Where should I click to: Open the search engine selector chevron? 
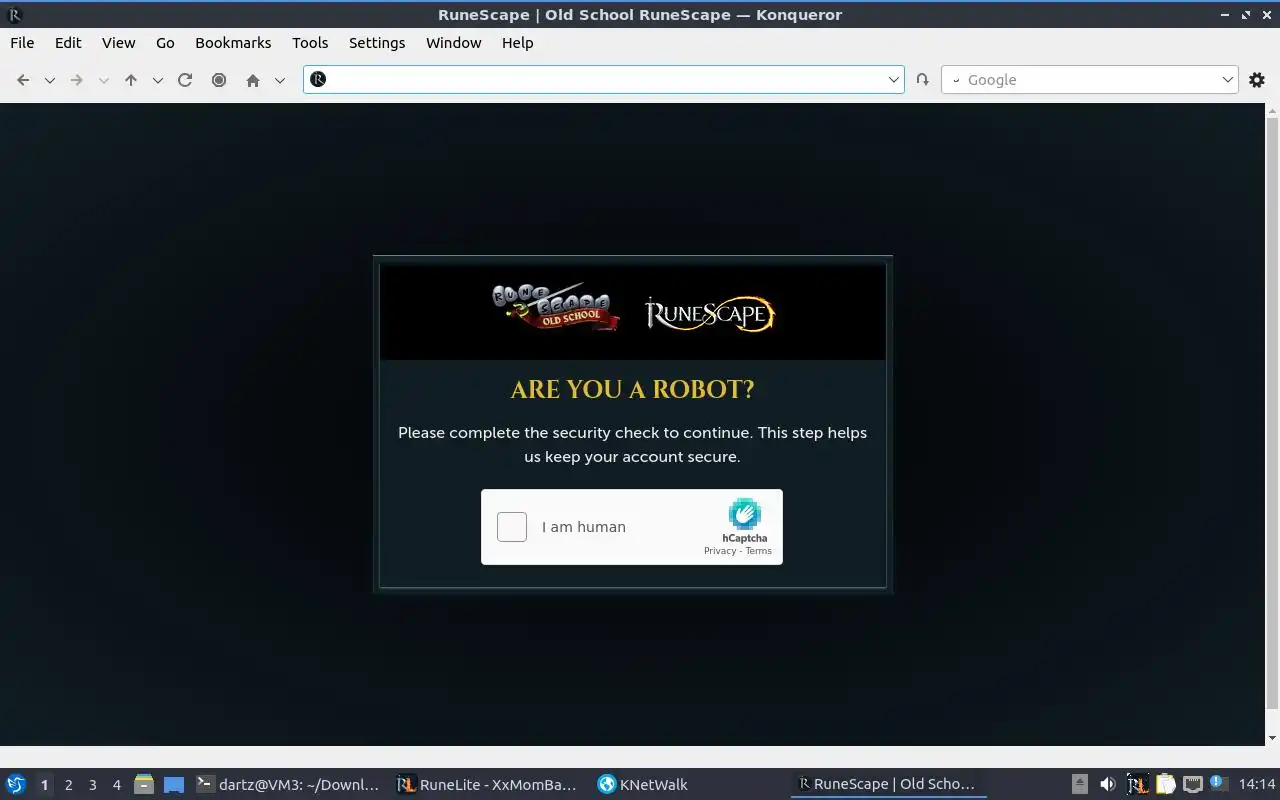pos(956,80)
